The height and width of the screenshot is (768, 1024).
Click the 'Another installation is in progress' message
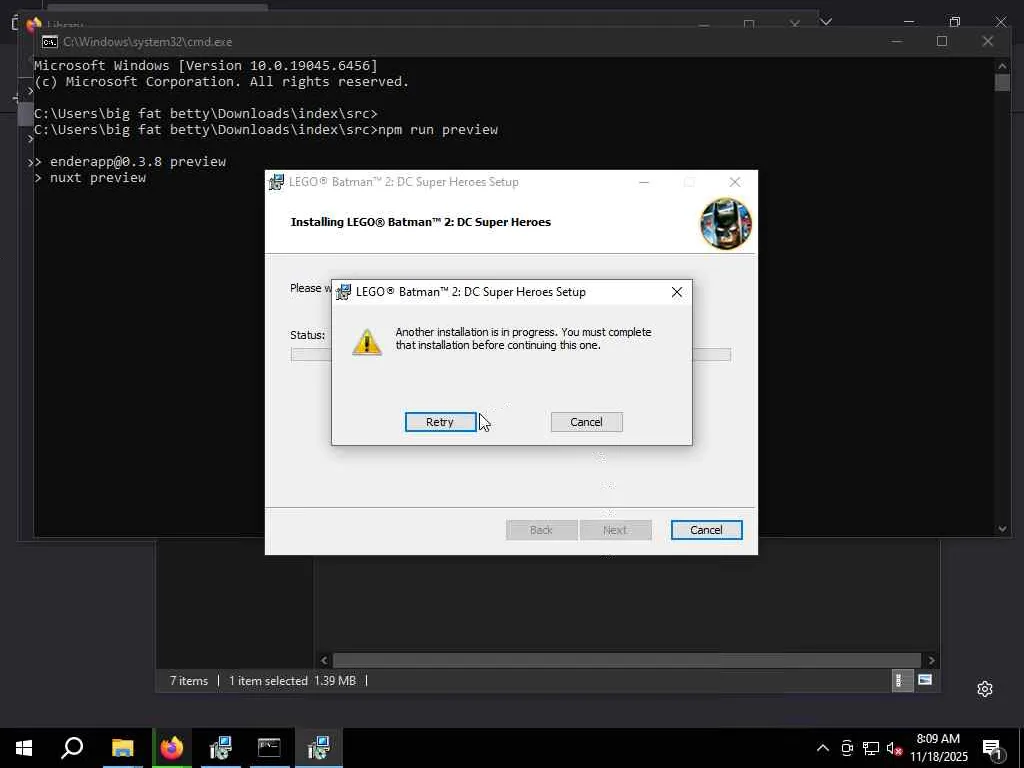click(523, 338)
